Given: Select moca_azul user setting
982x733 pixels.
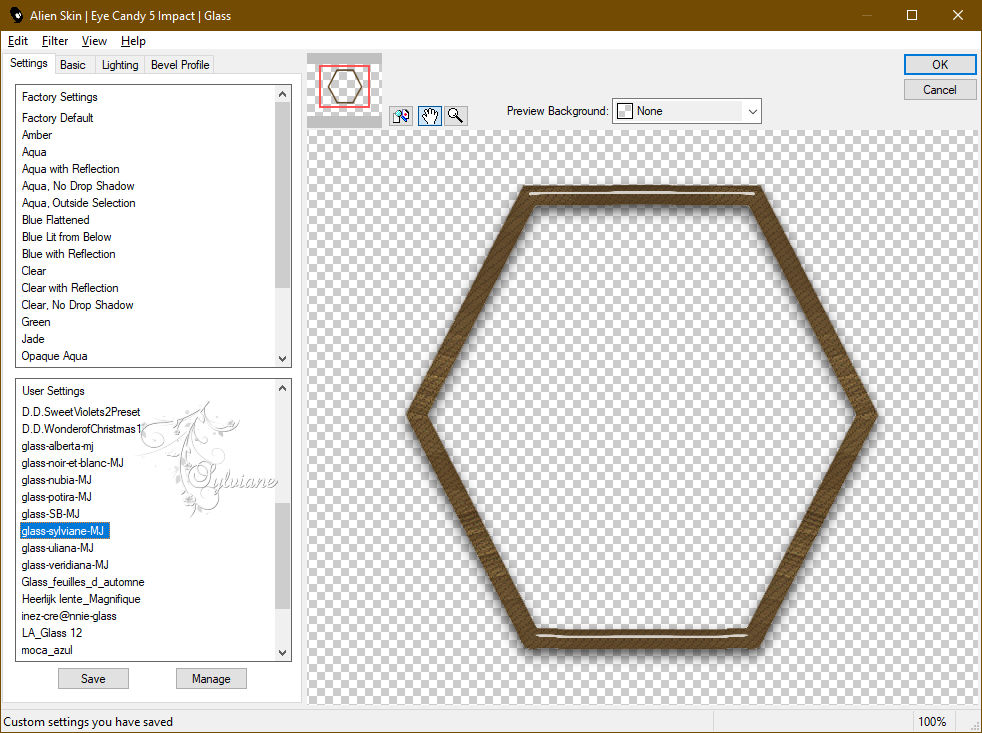Looking at the screenshot, I should pos(47,650).
